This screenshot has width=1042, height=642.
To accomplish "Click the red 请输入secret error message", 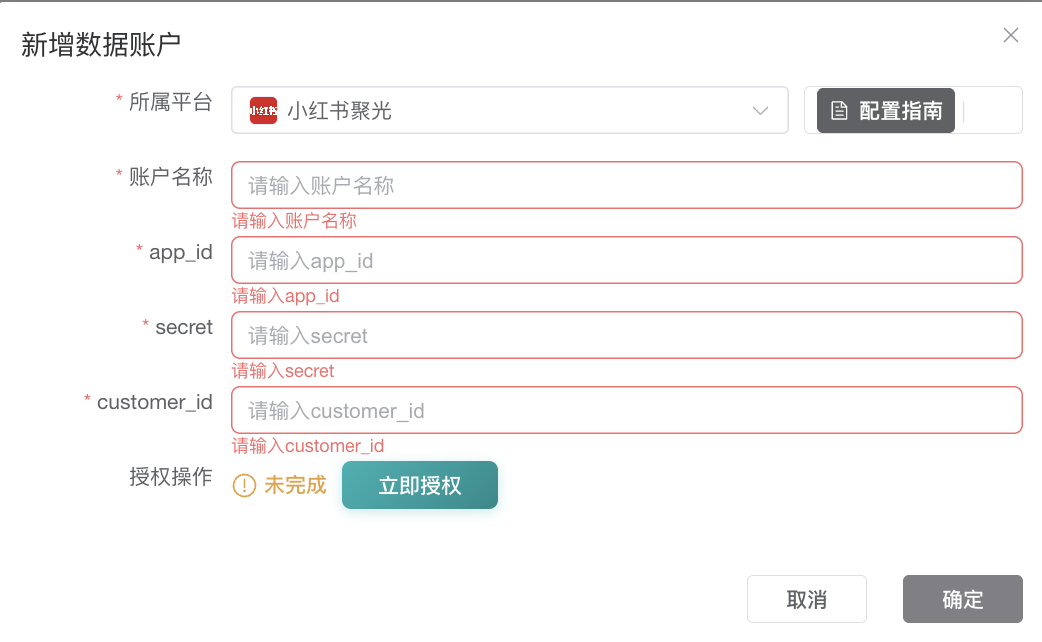I will coord(283,371).
